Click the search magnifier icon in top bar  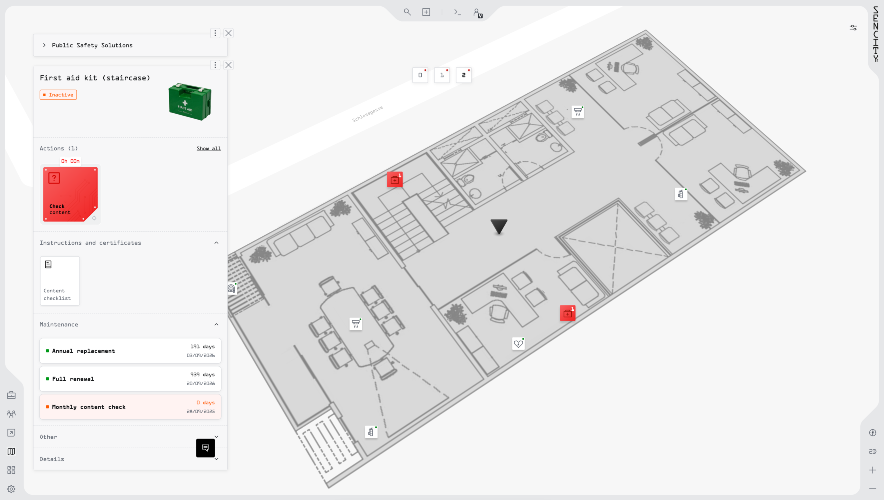pos(407,12)
